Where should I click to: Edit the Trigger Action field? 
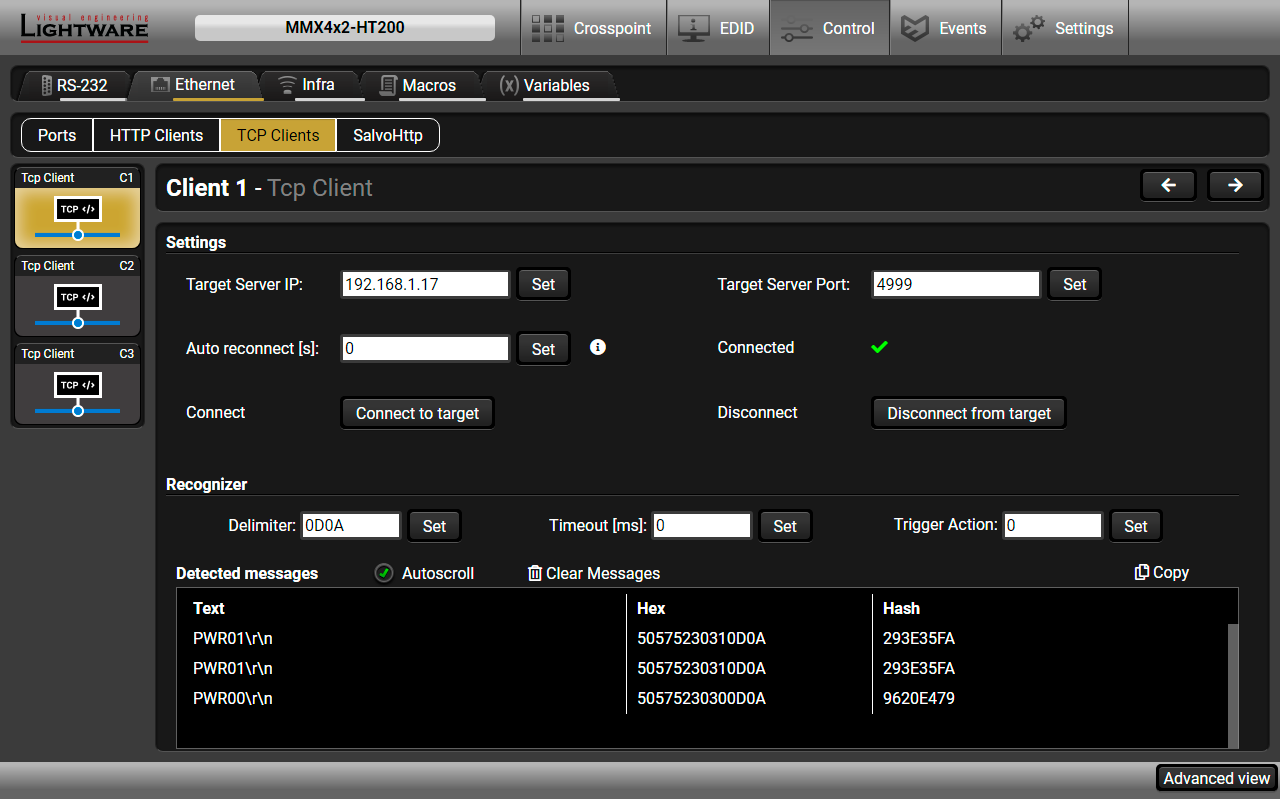click(x=1053, y=525)
